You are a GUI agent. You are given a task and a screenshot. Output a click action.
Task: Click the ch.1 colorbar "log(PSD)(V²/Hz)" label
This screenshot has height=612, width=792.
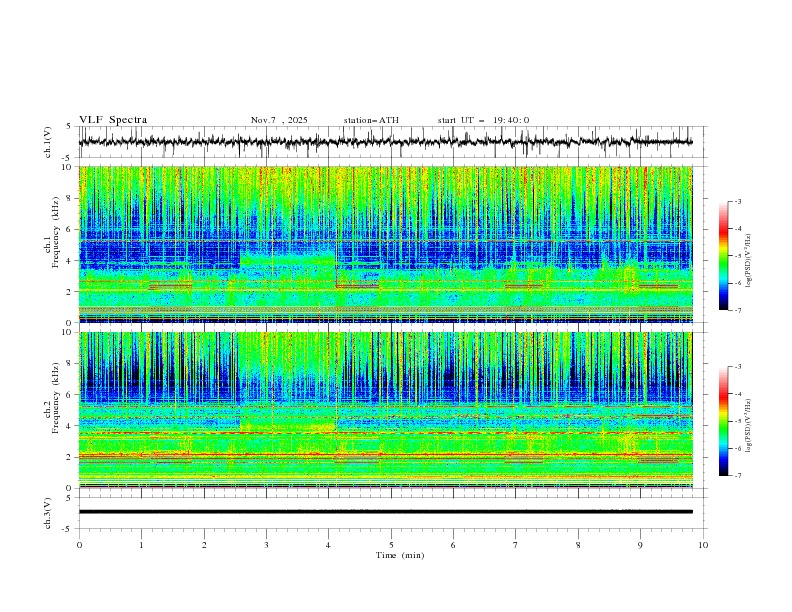[749, 261]
